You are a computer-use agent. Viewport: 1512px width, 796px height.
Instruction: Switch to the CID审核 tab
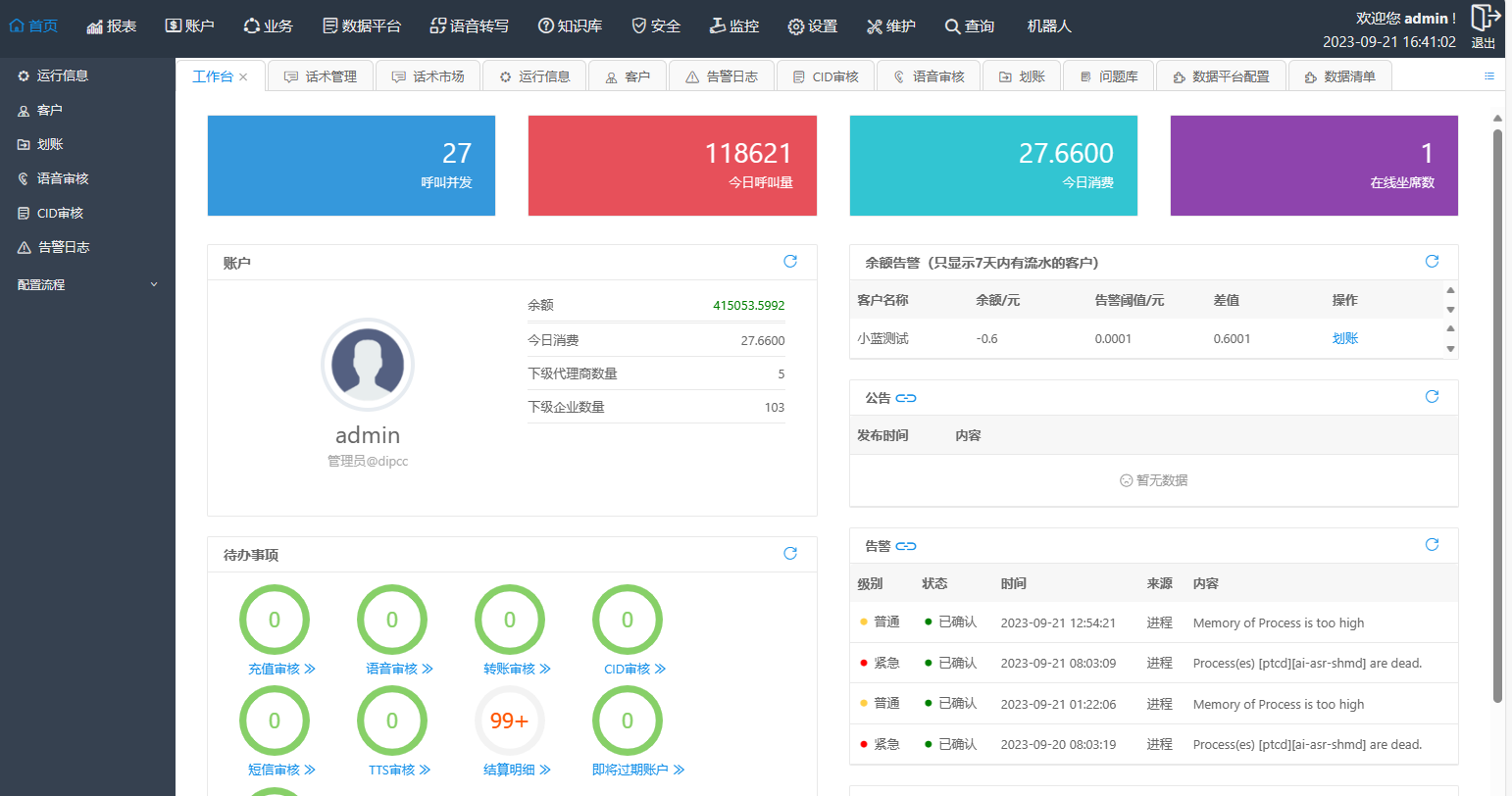tap(826, 76)
